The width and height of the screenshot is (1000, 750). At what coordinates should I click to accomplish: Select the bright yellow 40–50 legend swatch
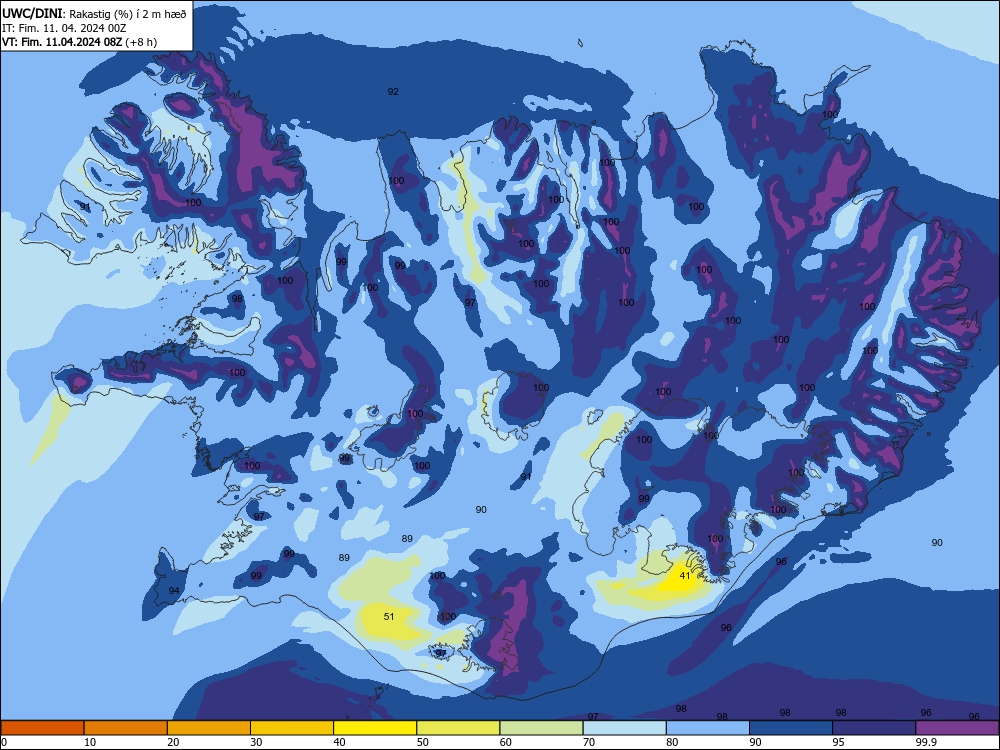[375, 728]
